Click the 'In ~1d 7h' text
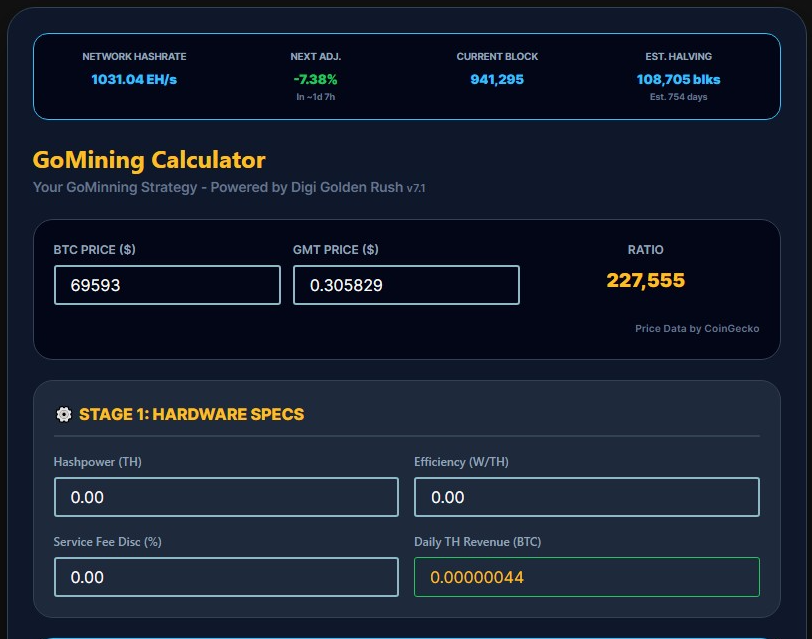Image resolution: width=812 pixels, height=639 pixels. (315, 97)
